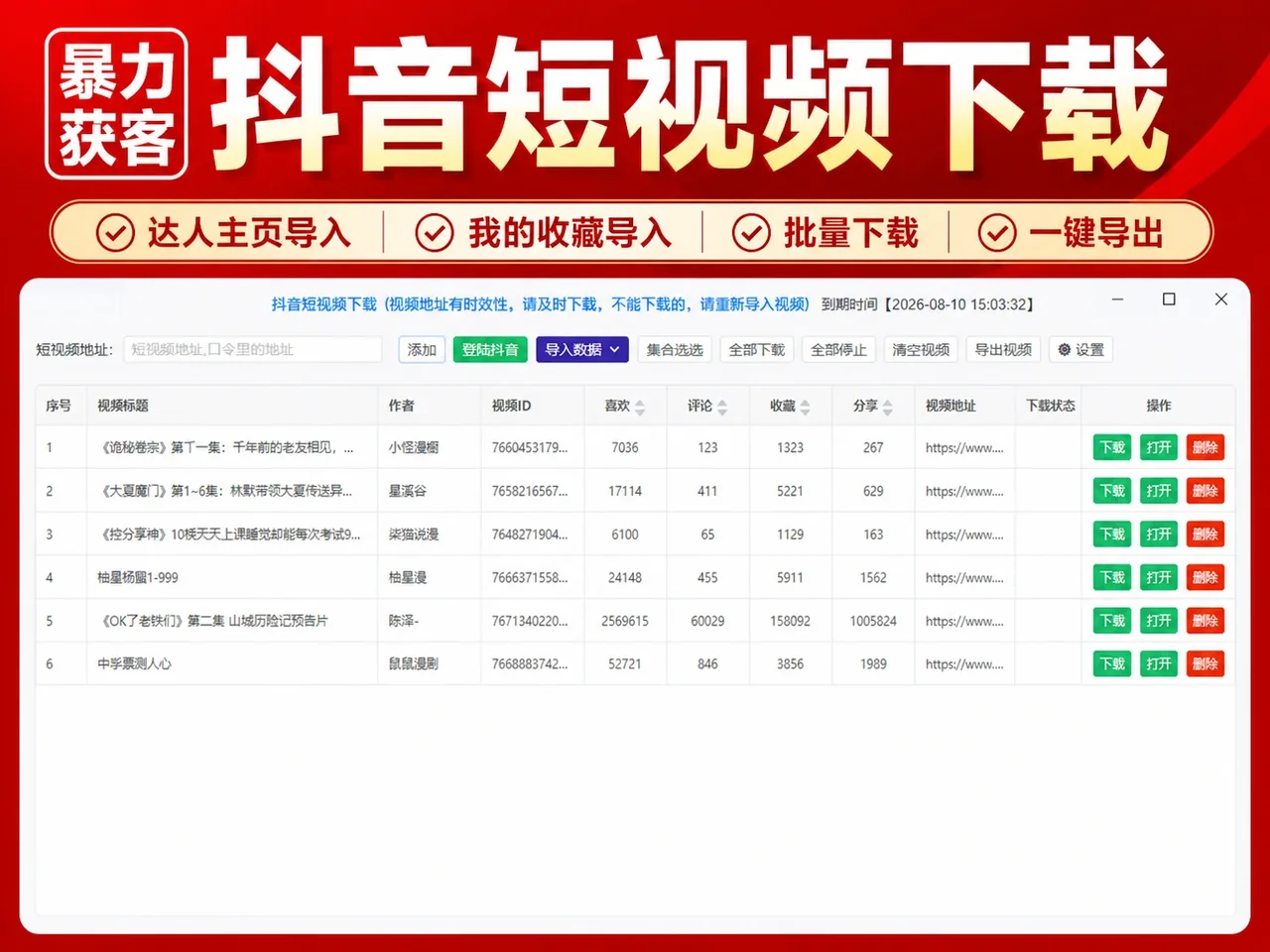Delete the 大夏魔门 row

(1206, 491)
